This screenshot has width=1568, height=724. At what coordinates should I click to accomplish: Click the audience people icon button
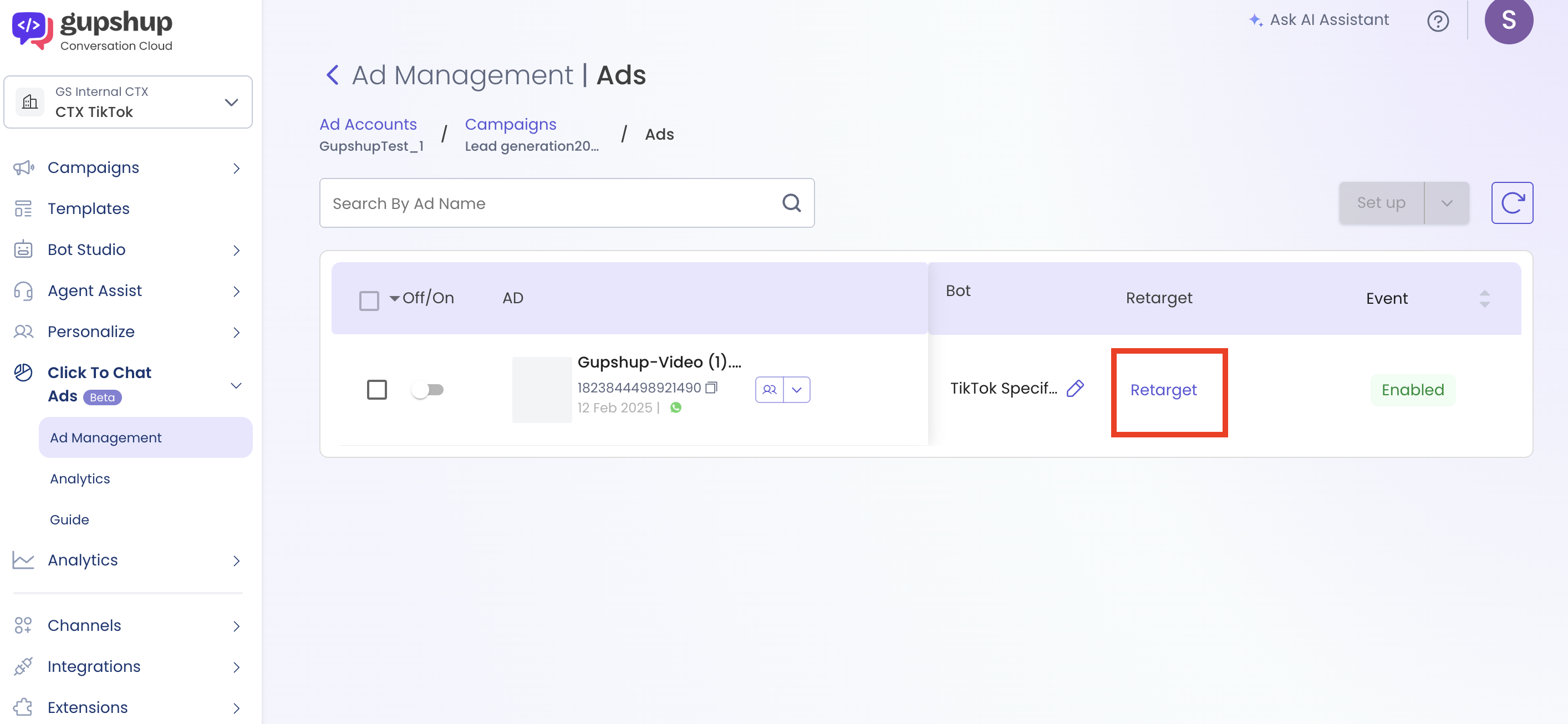(x=769, y=389)
